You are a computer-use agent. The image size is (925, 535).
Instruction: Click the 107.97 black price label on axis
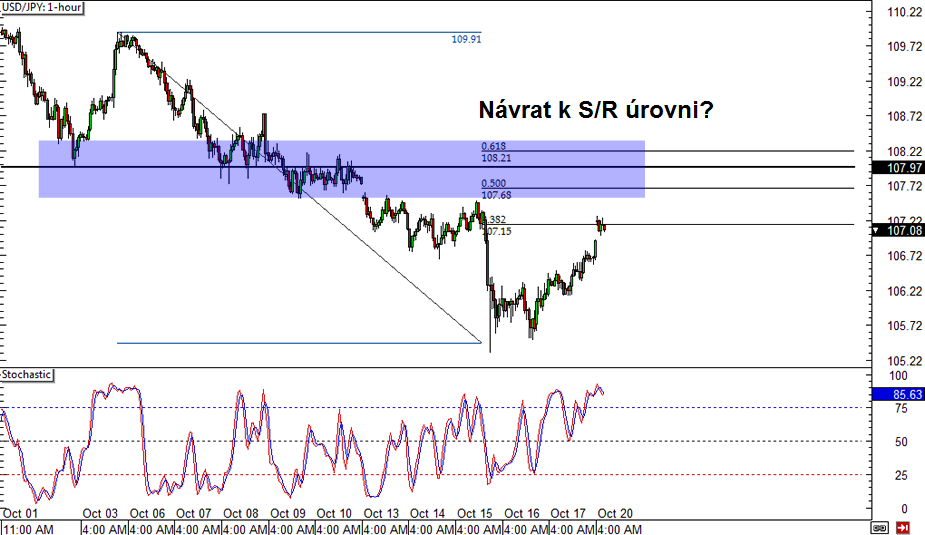tap(897, 167)
